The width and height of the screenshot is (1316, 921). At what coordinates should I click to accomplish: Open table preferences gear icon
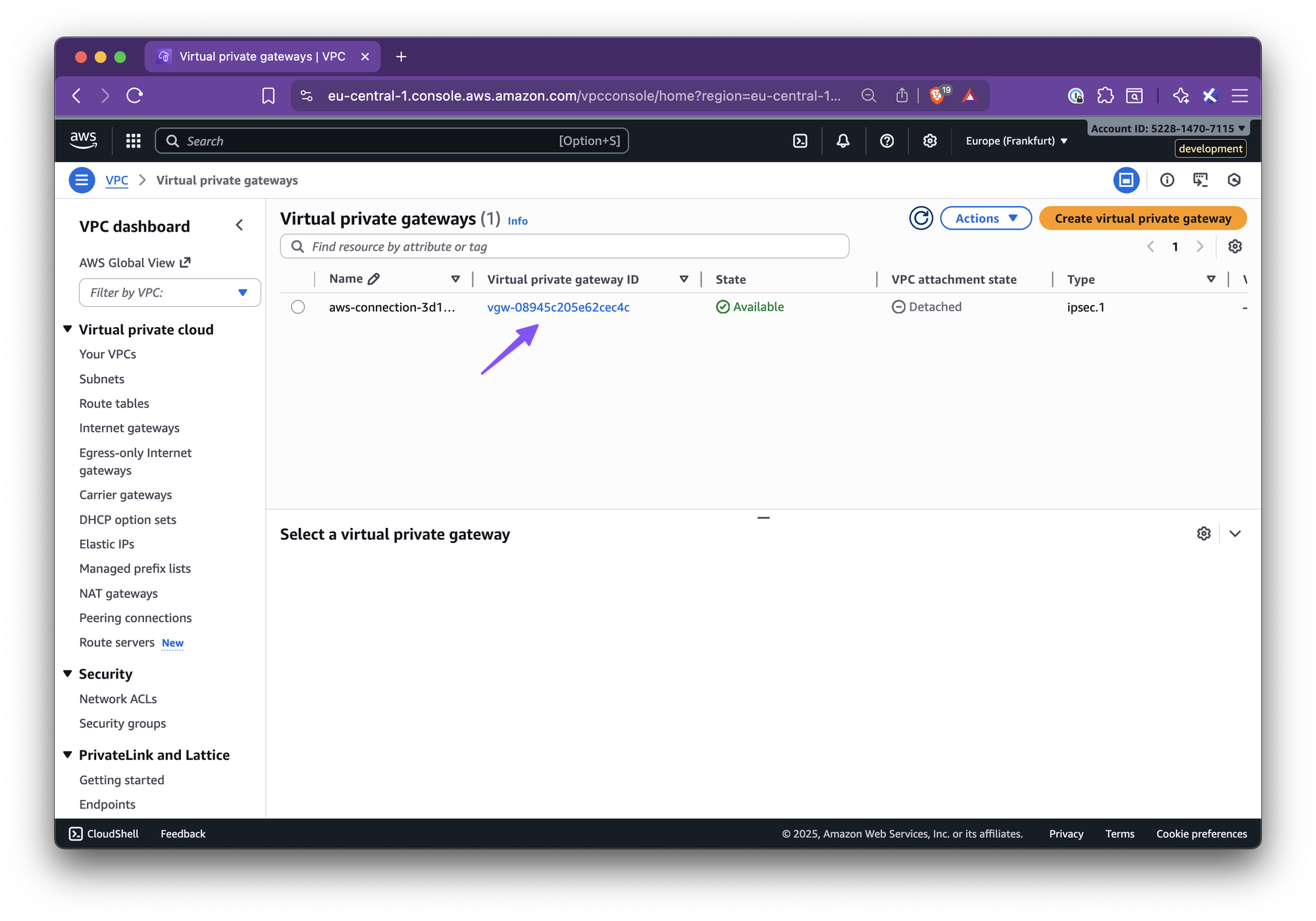click(1234, 246)
